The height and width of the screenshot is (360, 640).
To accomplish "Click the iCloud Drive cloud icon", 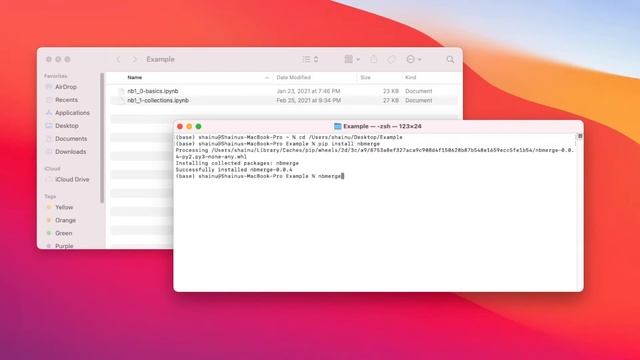I will click(49, 180).
